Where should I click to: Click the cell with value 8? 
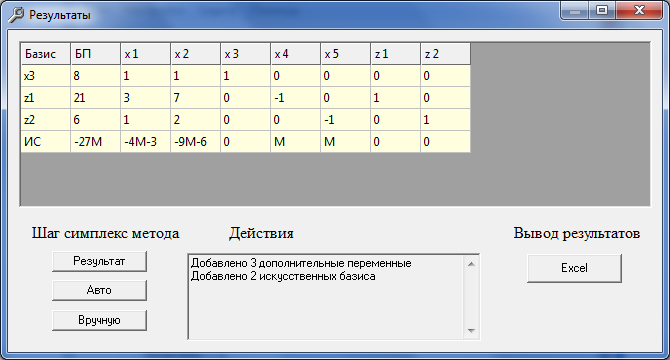95,76
